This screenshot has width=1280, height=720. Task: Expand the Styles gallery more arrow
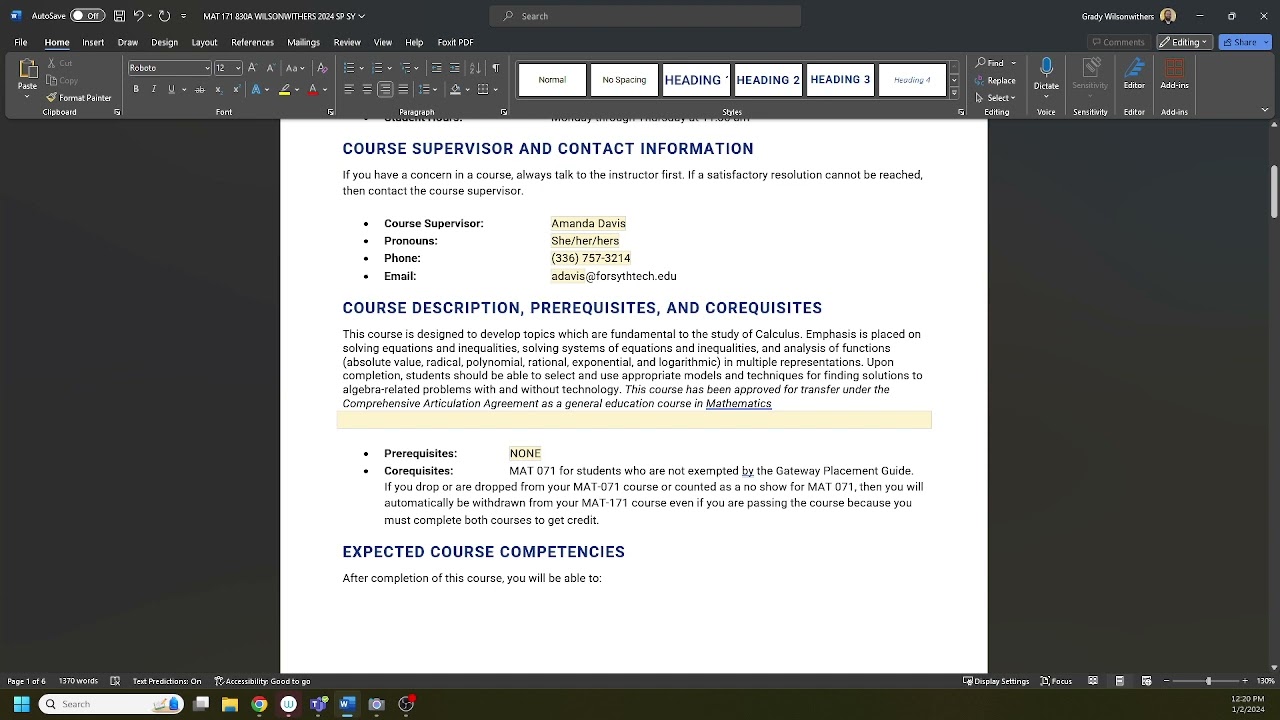tap(954, 93)
